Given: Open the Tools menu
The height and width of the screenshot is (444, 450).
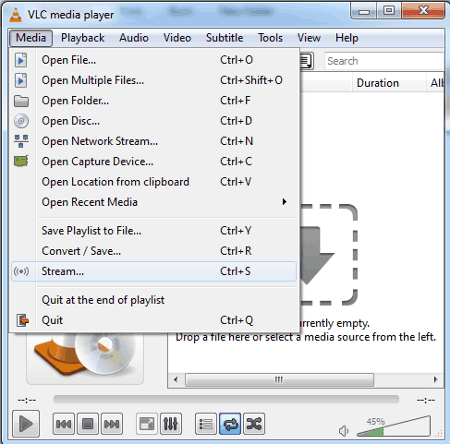Looking at the screenshot, I should (x=270, y=38).
